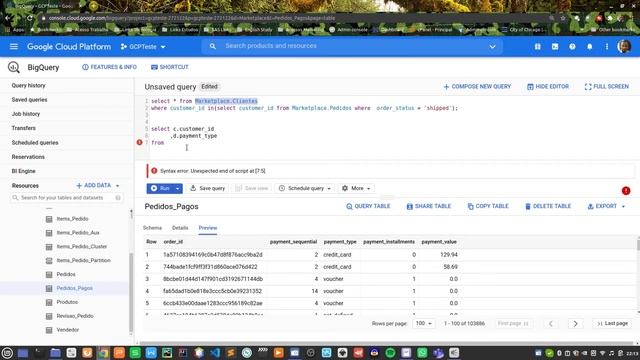Viewport: 640px width, 360px height.
Task: Select the Items_Pedido_Aux table
Action: 78,233
